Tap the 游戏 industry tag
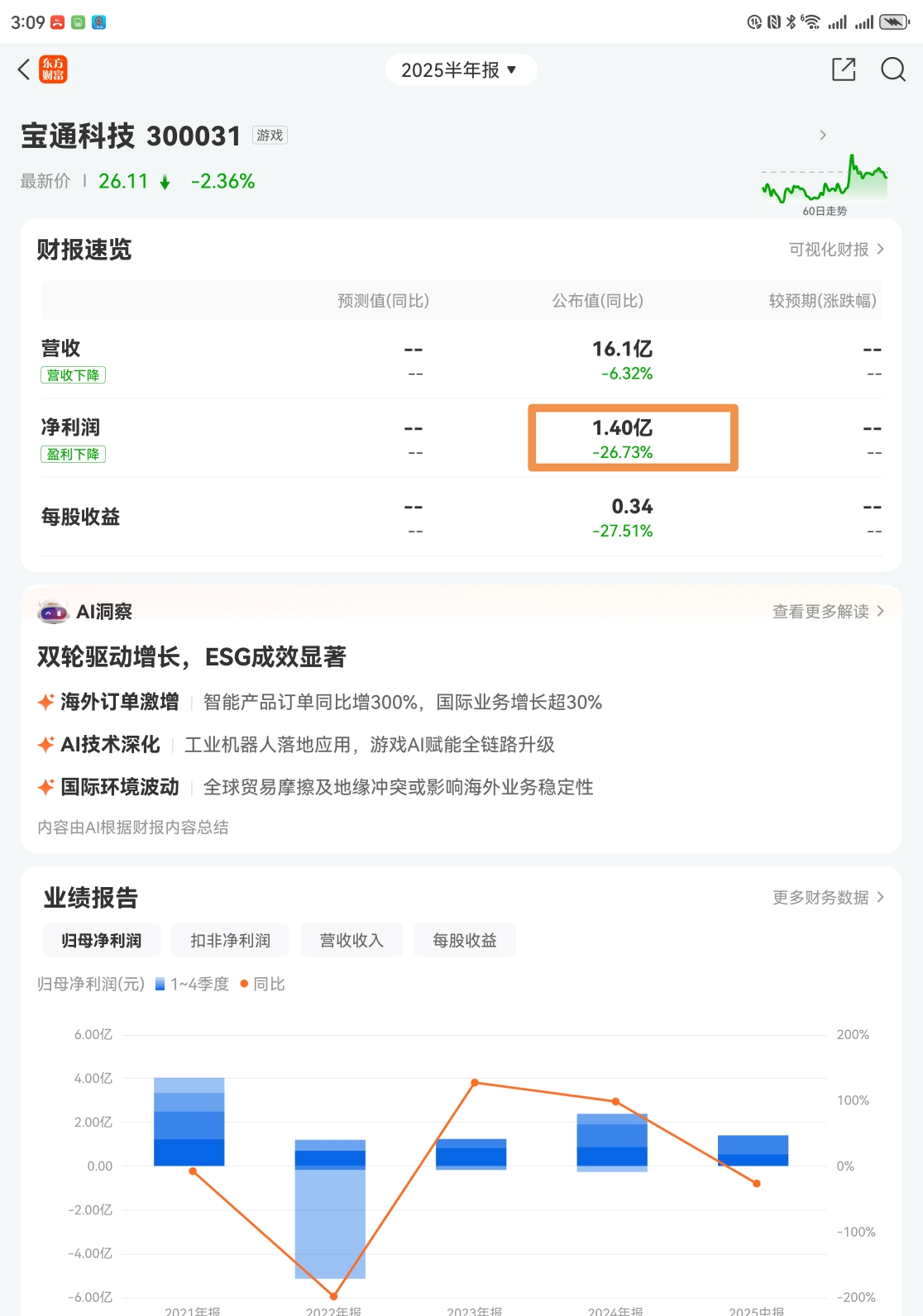This screenshot has width=923, height=1316. pos(270,136)
